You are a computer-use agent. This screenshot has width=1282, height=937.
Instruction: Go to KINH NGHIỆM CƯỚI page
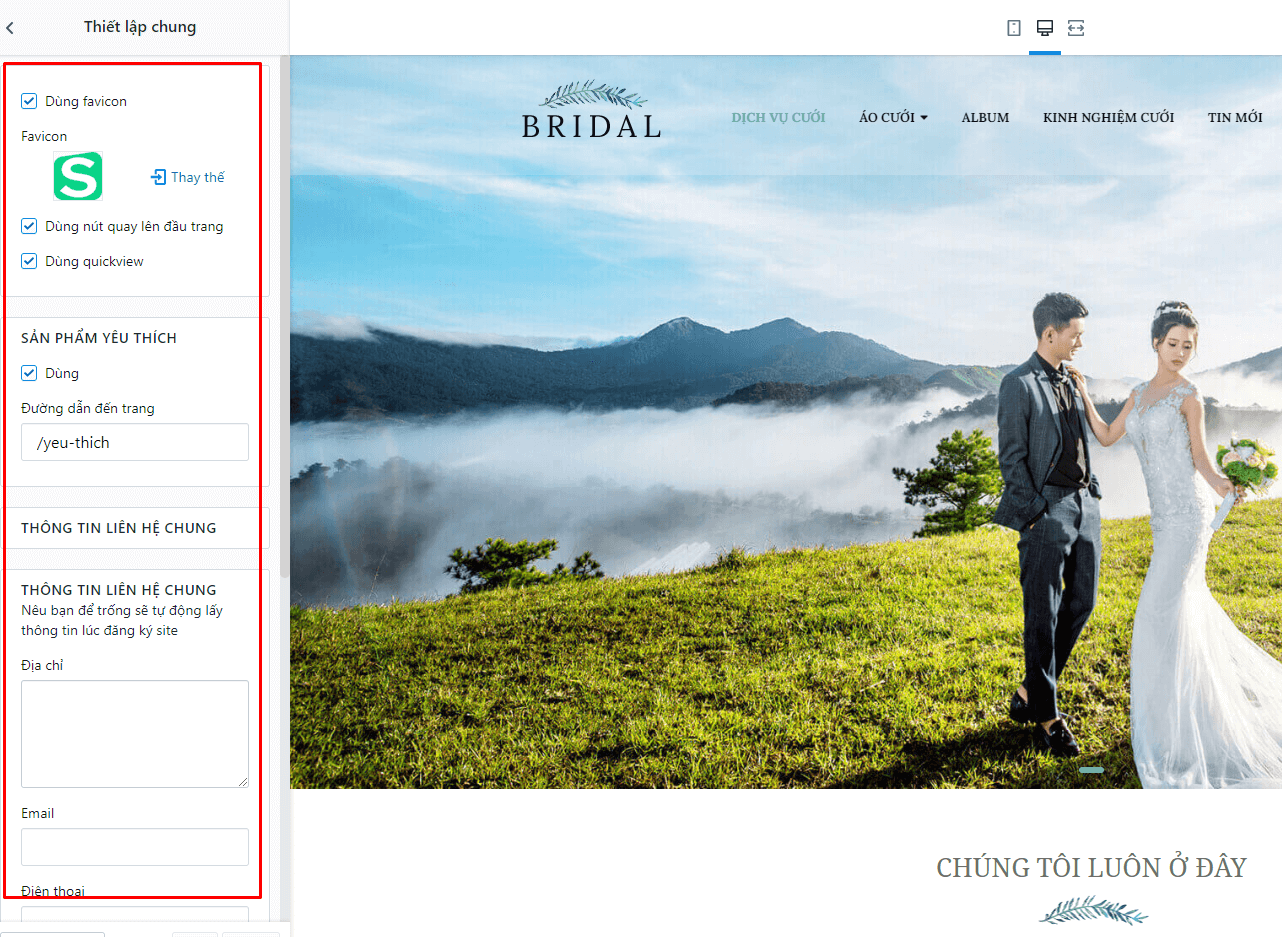tap(1108, 117)
